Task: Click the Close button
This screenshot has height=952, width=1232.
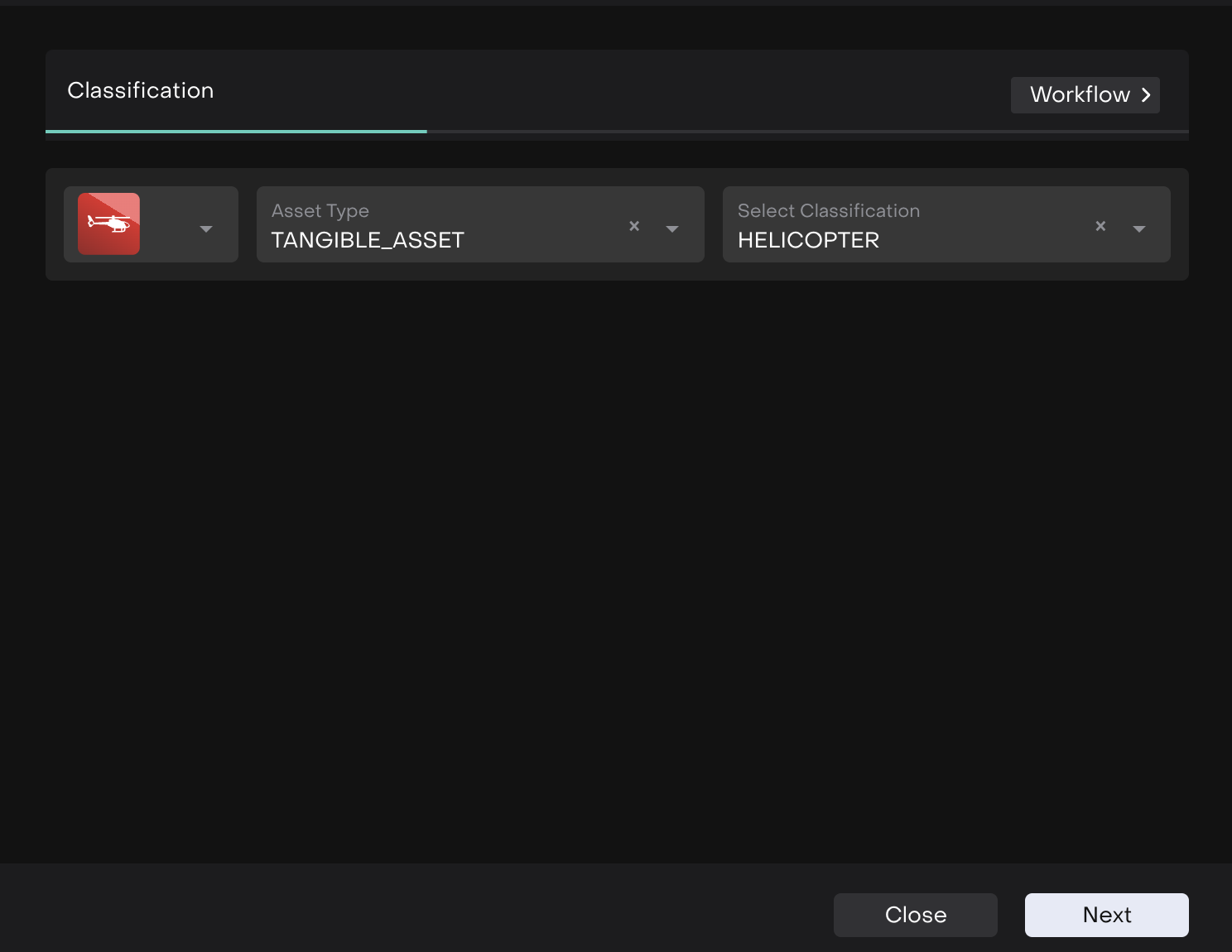Action: tap(915, 915)
